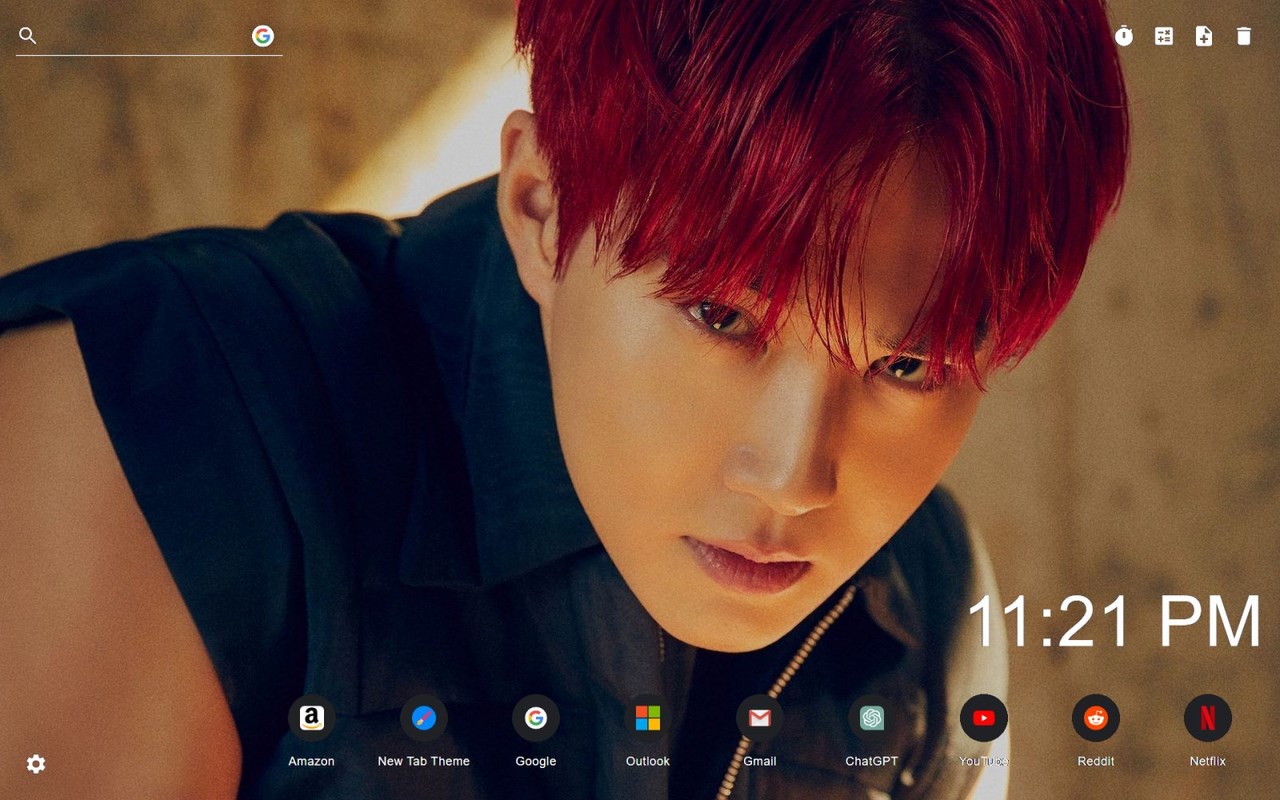Screen dimensions: 1280x800
Task: Click the magnifier search icon
Action: click(28, 36)
